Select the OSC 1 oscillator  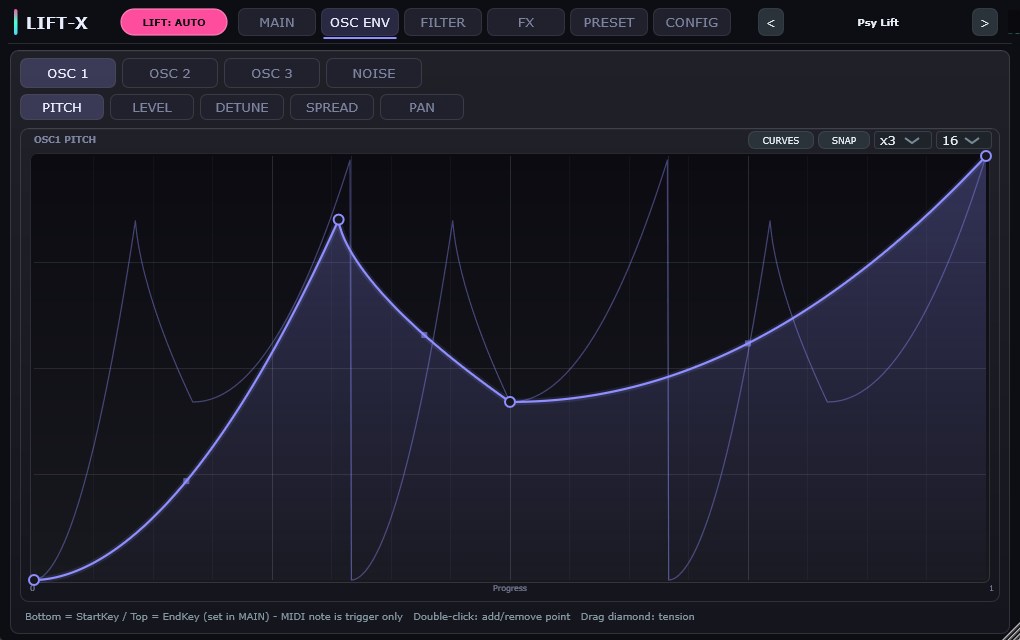[68, 73]
